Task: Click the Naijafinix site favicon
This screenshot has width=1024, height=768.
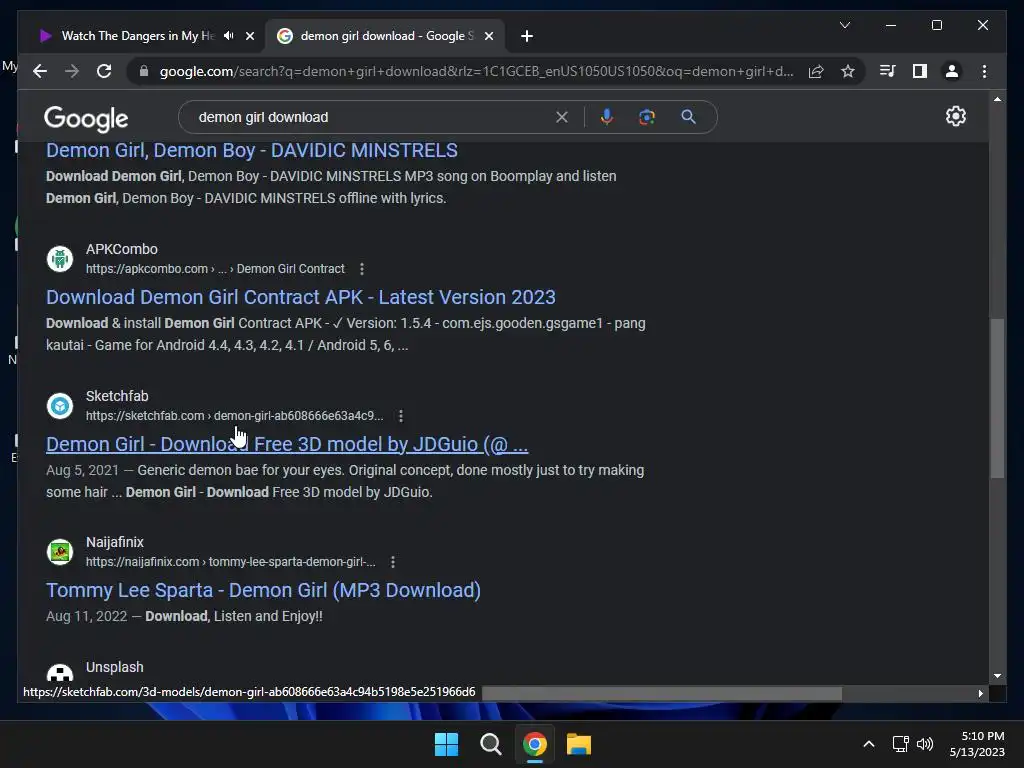Action: 60,552
